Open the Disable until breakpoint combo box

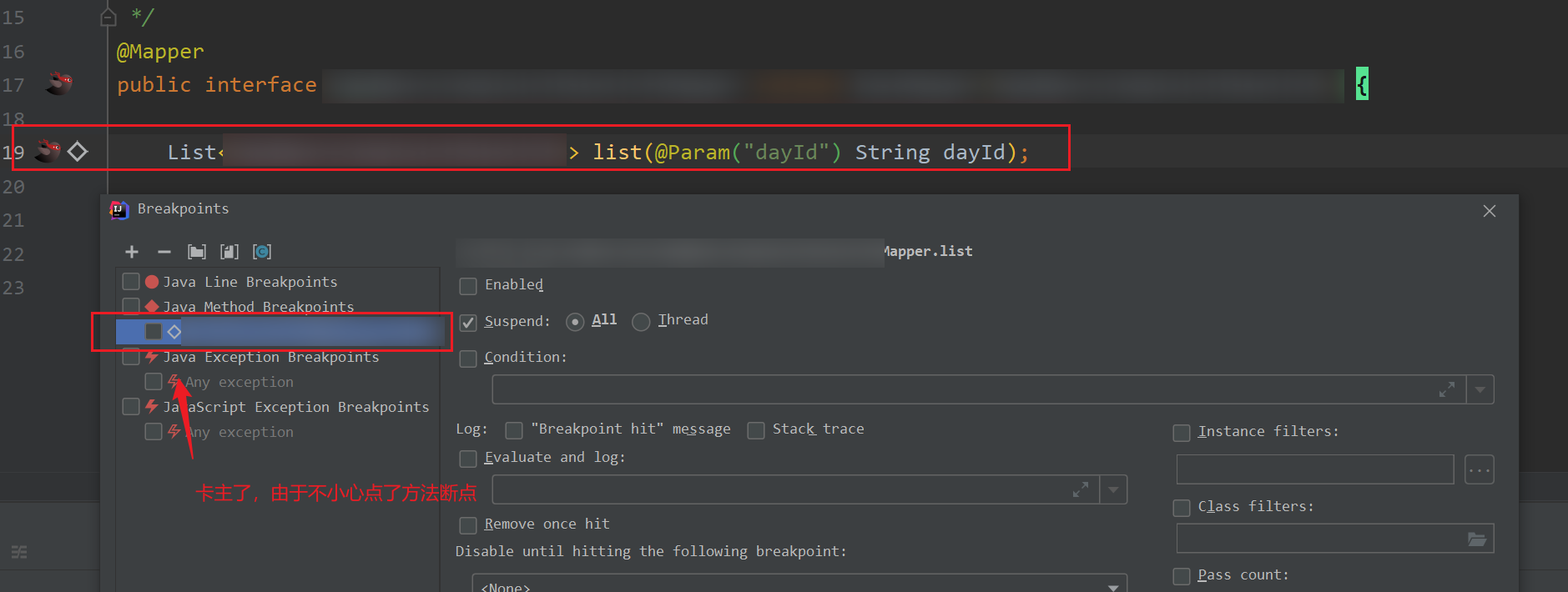coord(799,584)
